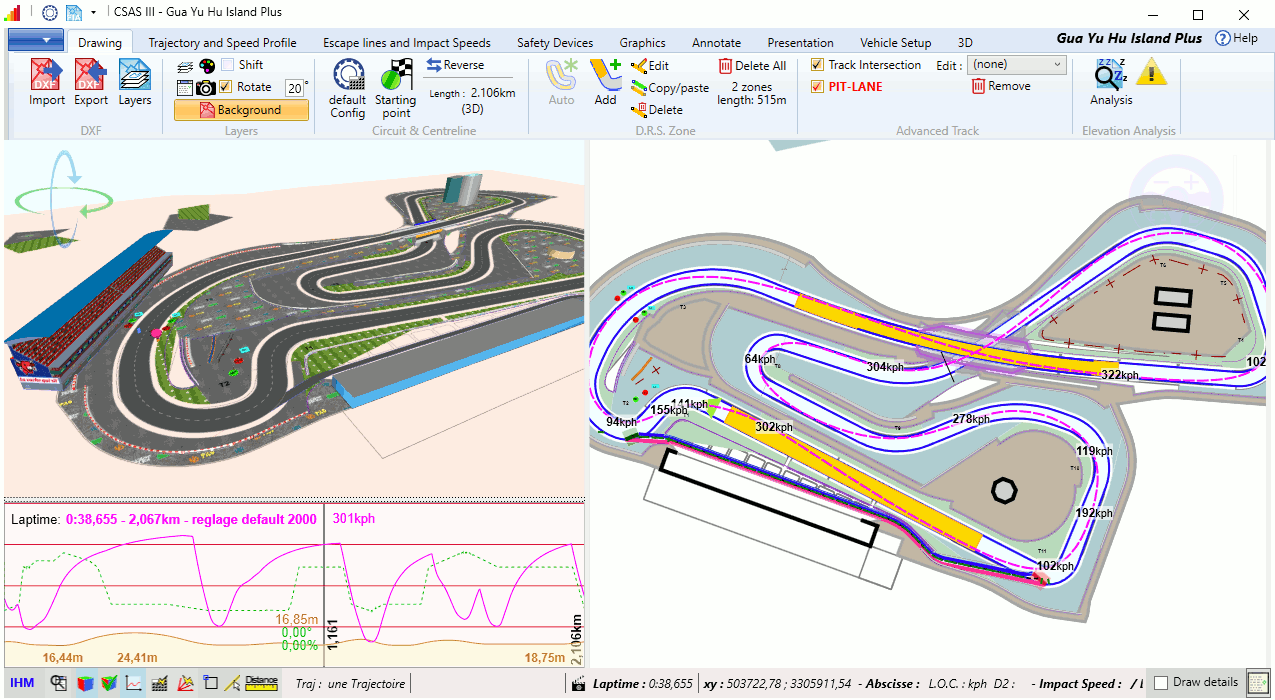
Task: Click the default Config gear icon
Action: [x=348, y=75]
